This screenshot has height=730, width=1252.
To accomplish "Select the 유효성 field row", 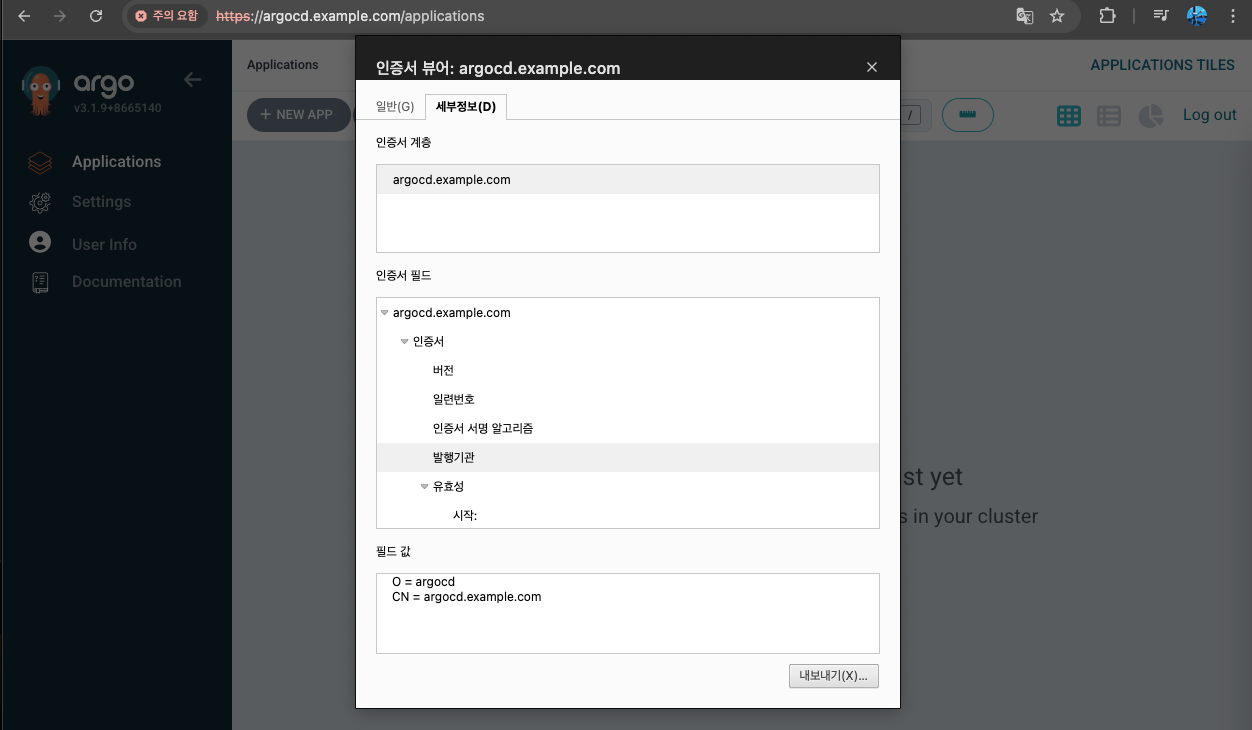I will [628, 487].
